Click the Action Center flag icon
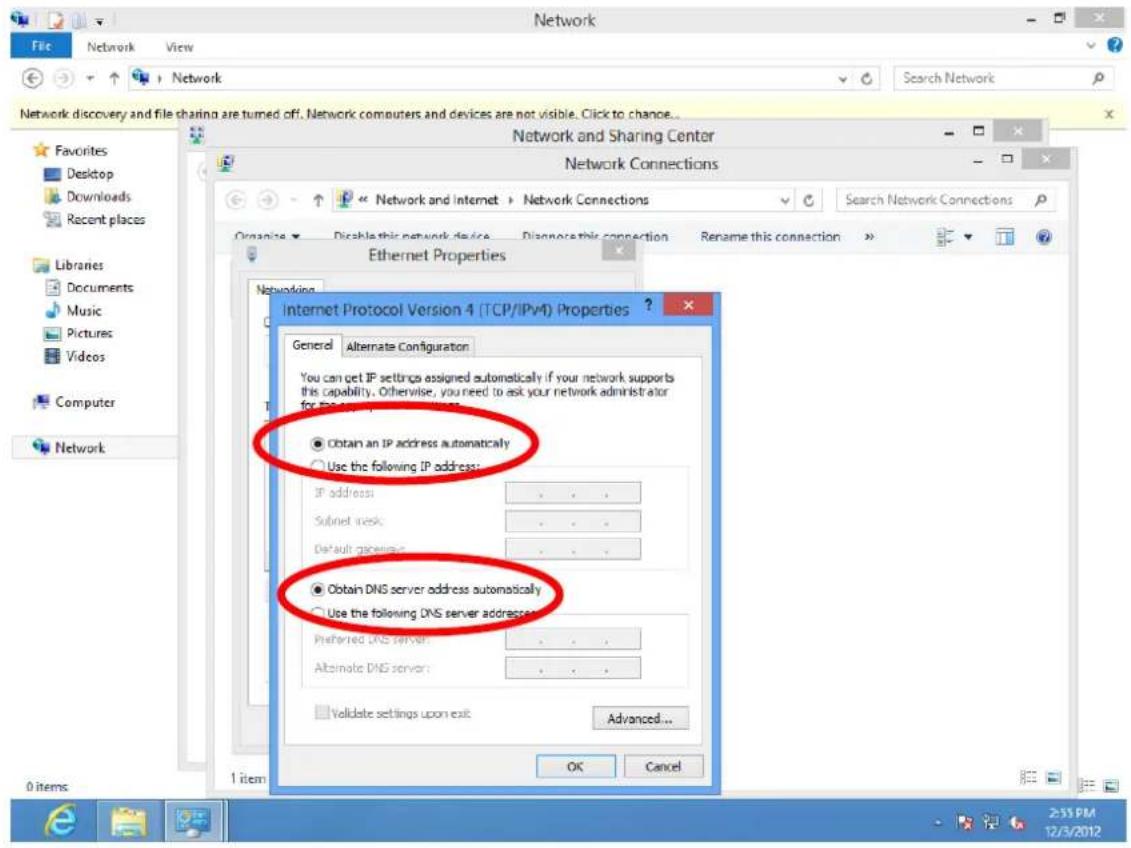Viewport: 1131px width, 848px height. [965, 822]
